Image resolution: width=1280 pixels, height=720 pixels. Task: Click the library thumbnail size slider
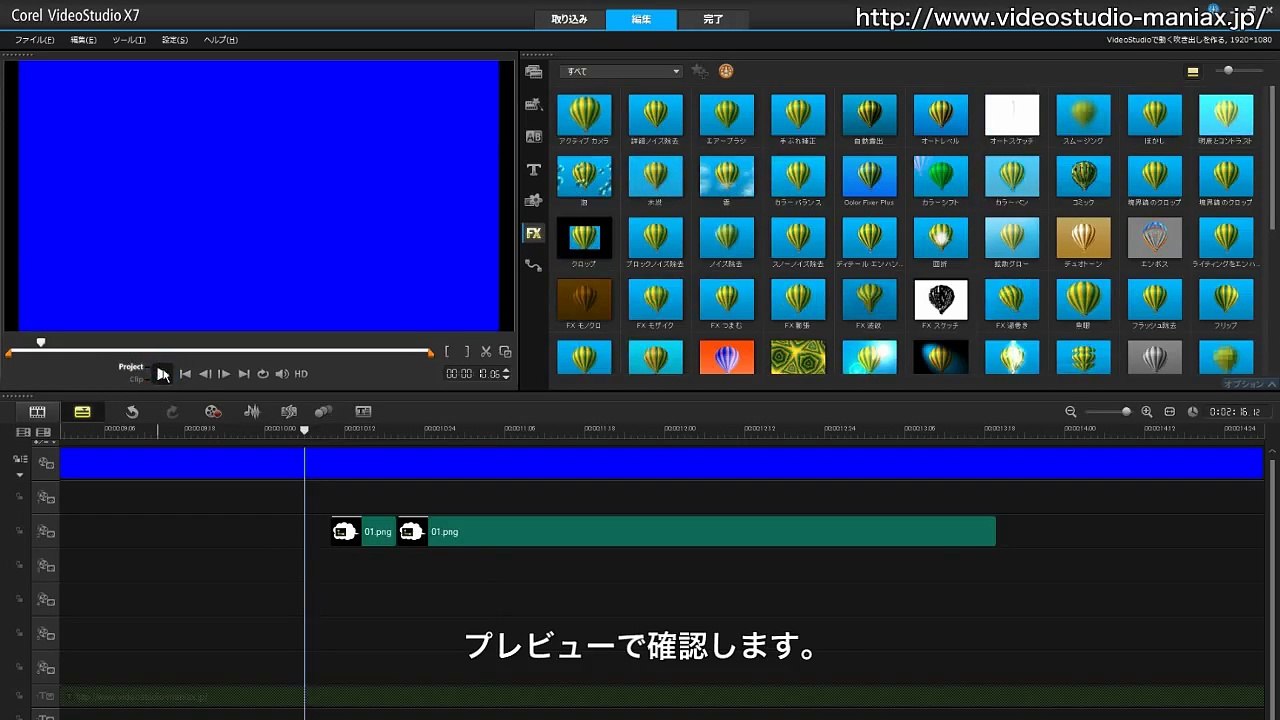pos(1238,71)
